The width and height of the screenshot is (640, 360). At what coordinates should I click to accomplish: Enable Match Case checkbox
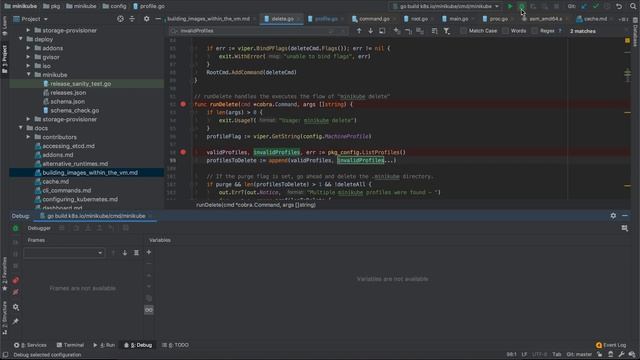463,31
